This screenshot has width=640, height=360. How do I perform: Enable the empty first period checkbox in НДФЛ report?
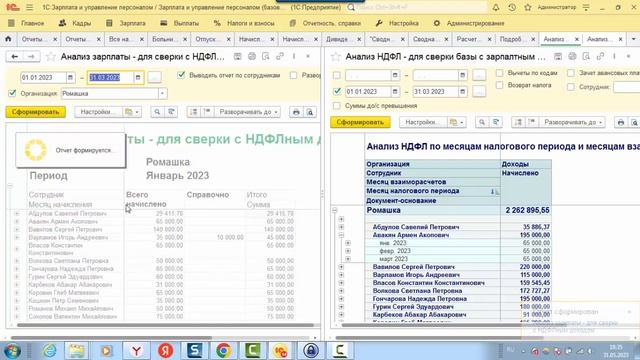[336, 75]
